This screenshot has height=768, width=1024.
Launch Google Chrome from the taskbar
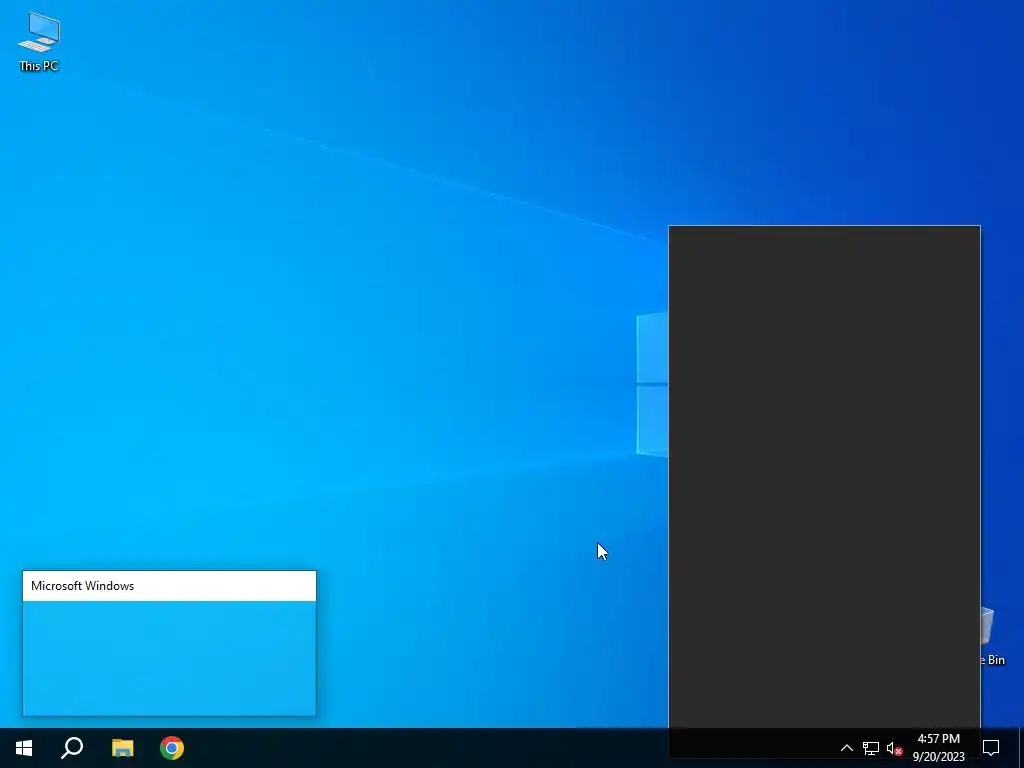[x=172, y=748]
